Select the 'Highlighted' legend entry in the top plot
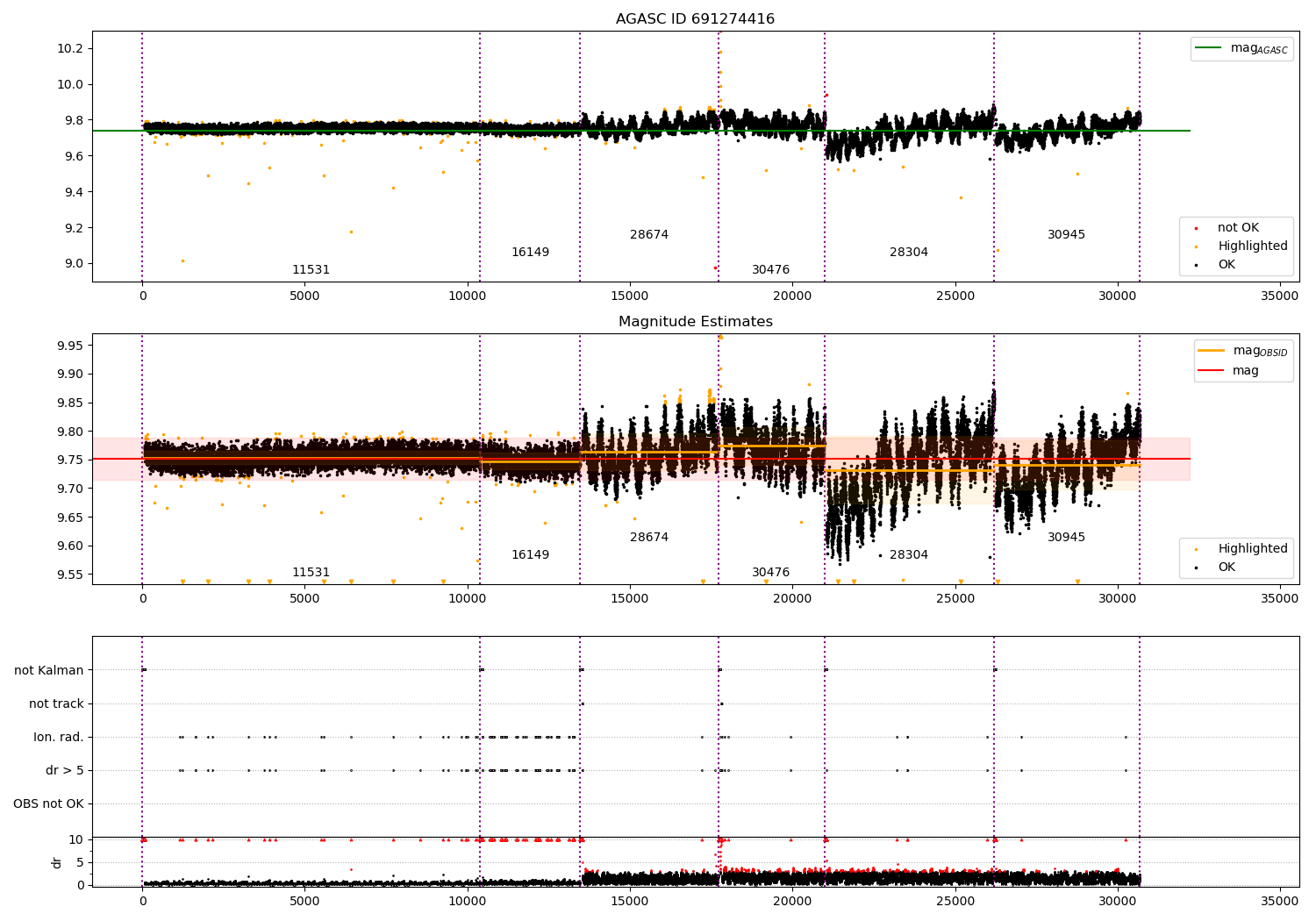The image size is (1316, 921). tap(1253, 246)
